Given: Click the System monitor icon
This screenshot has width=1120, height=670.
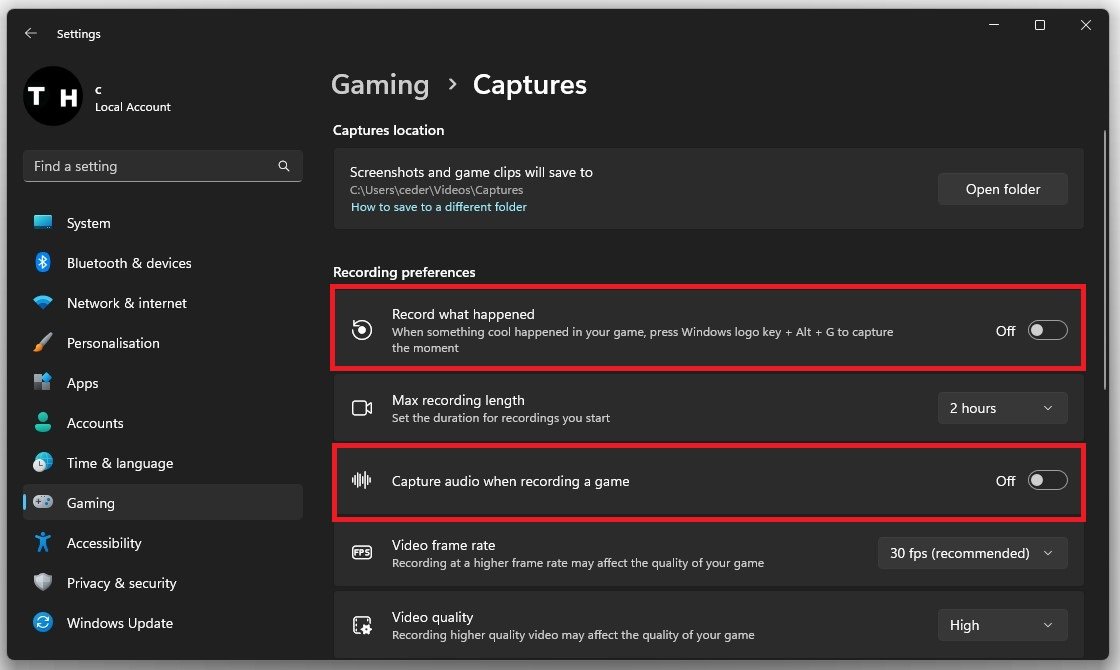Looking at the screenshot, I should click(x=43, y=223).
